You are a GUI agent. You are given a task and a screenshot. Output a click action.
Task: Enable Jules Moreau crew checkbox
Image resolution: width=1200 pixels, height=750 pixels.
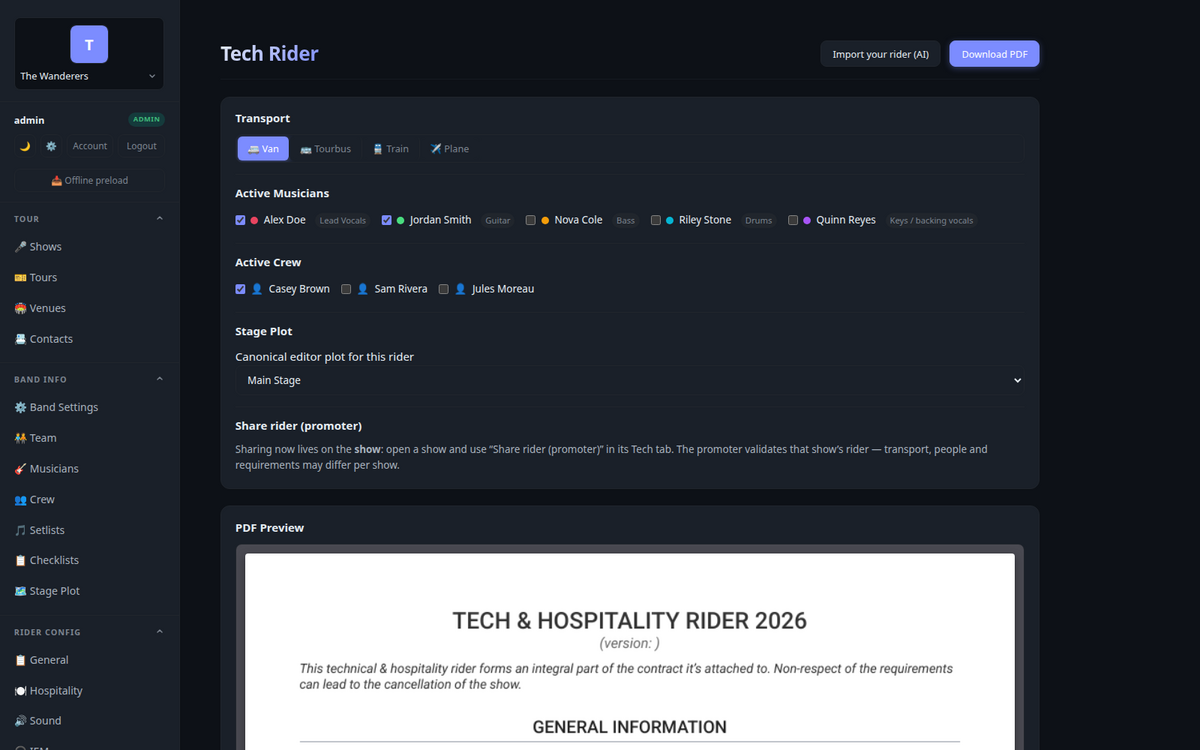443,289
